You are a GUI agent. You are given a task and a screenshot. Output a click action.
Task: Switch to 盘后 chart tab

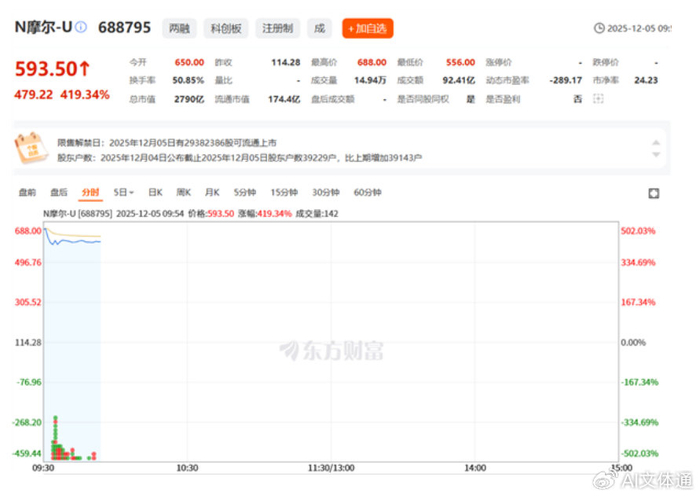[58, 192]
